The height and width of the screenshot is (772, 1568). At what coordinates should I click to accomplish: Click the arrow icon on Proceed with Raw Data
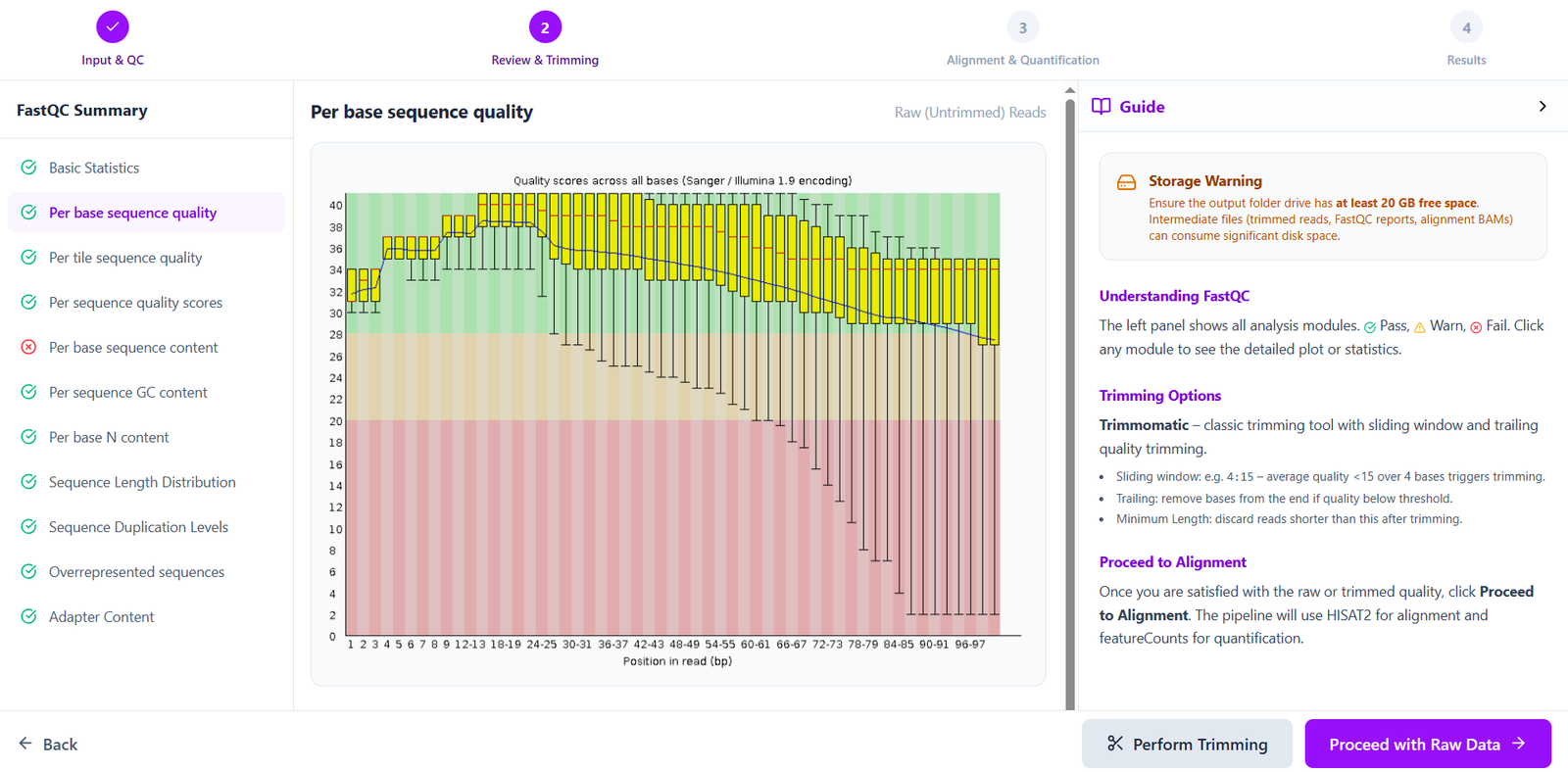click(x=1519, y=744)
